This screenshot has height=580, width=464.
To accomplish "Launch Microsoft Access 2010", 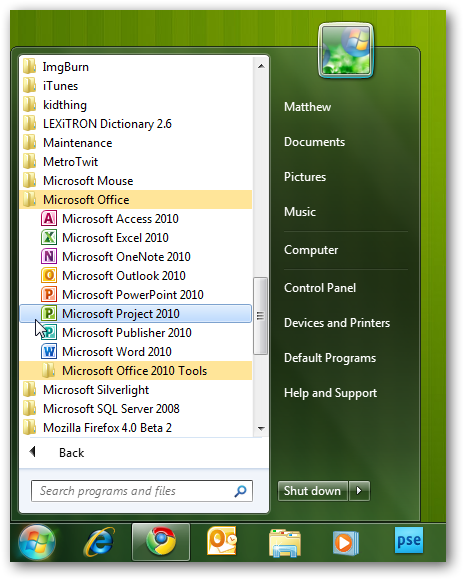I will coord(135,219).
